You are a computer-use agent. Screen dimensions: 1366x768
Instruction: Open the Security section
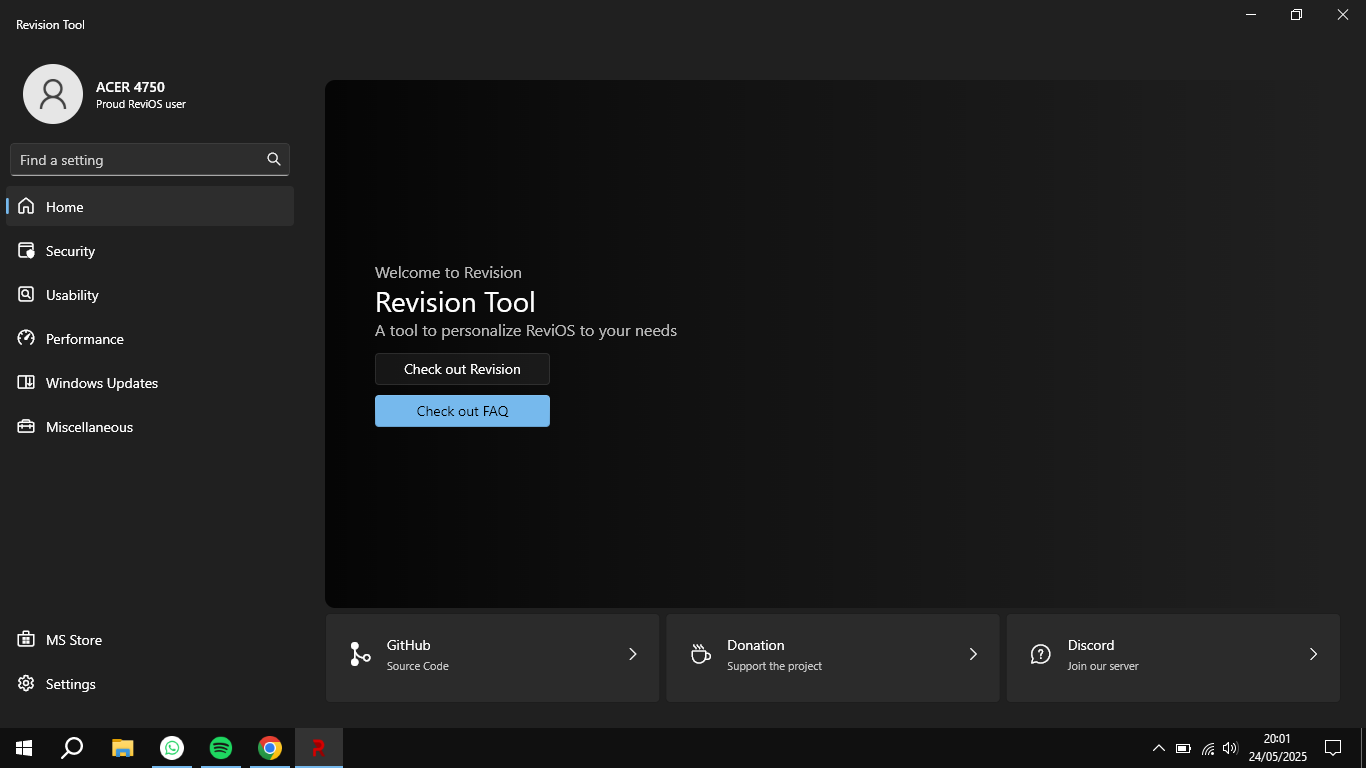pos(150,250)
